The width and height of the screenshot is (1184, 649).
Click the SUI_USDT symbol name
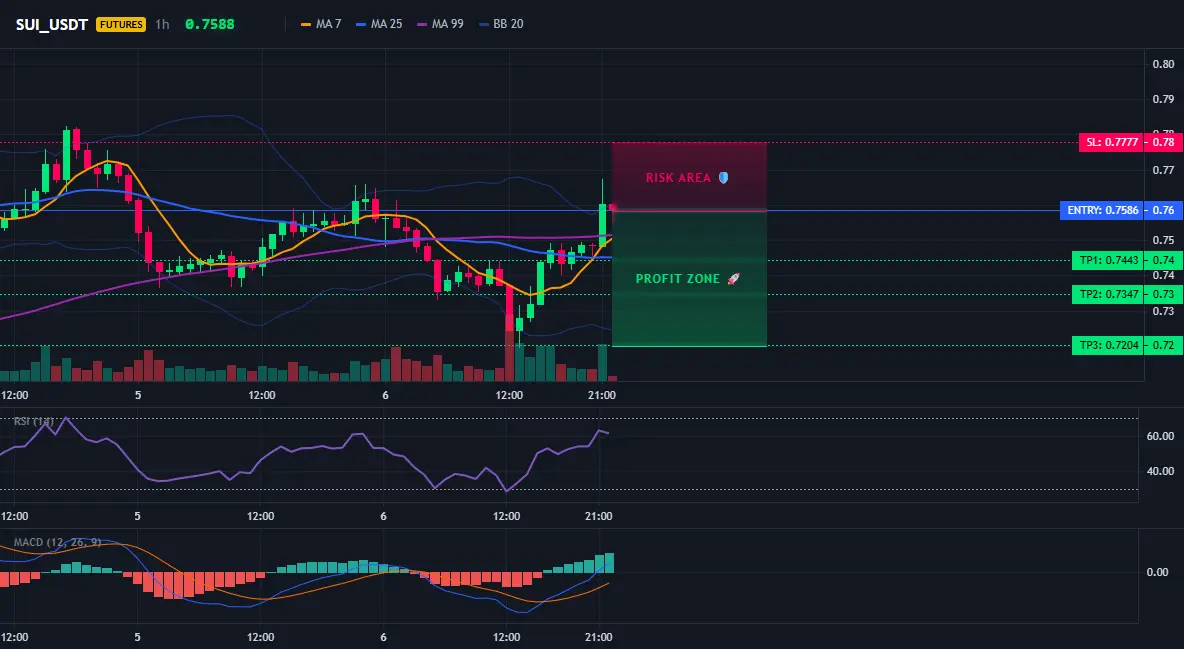click(x=53, y=24)
